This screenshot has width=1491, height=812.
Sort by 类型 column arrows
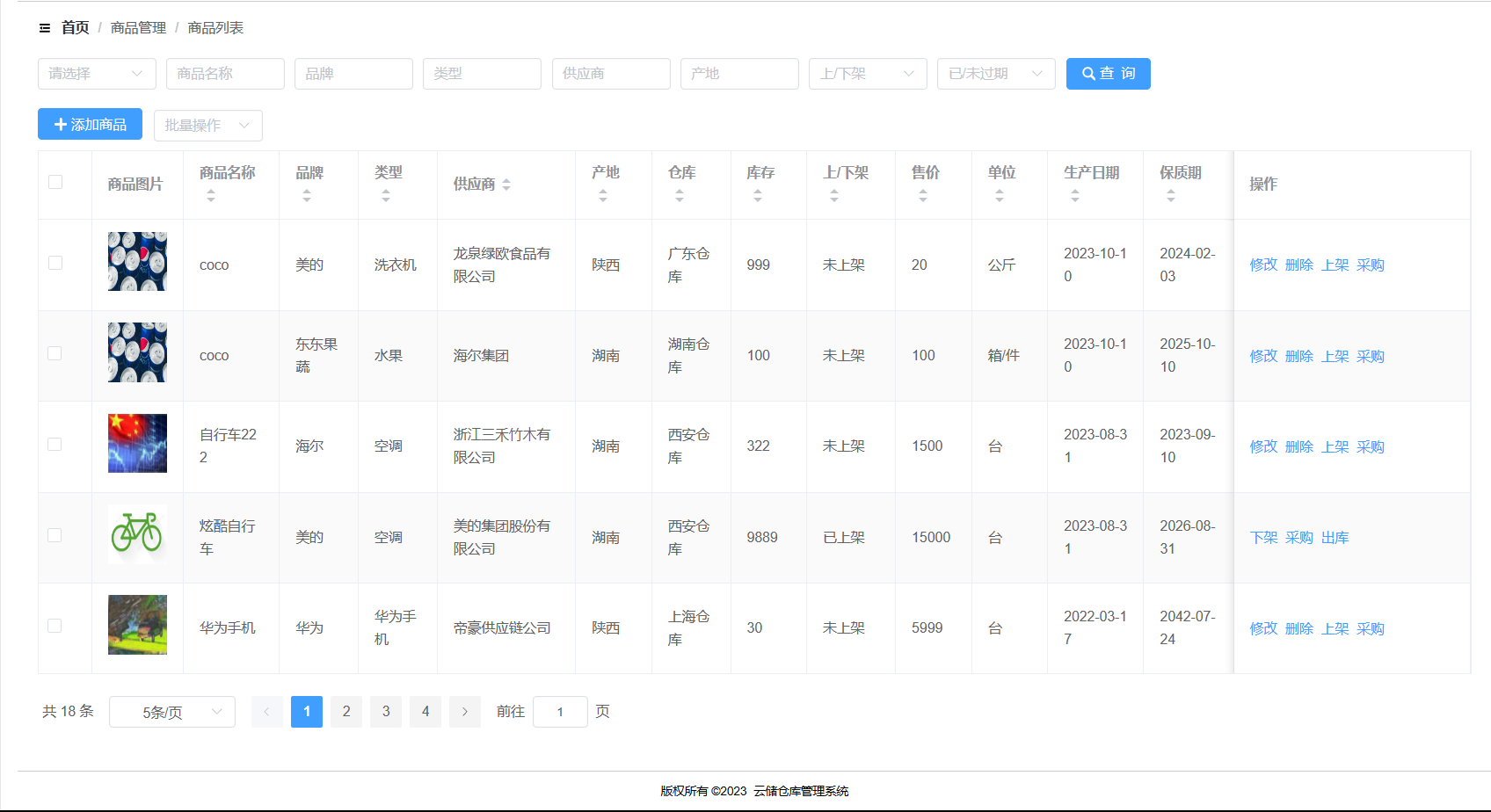tap(386, 196)
